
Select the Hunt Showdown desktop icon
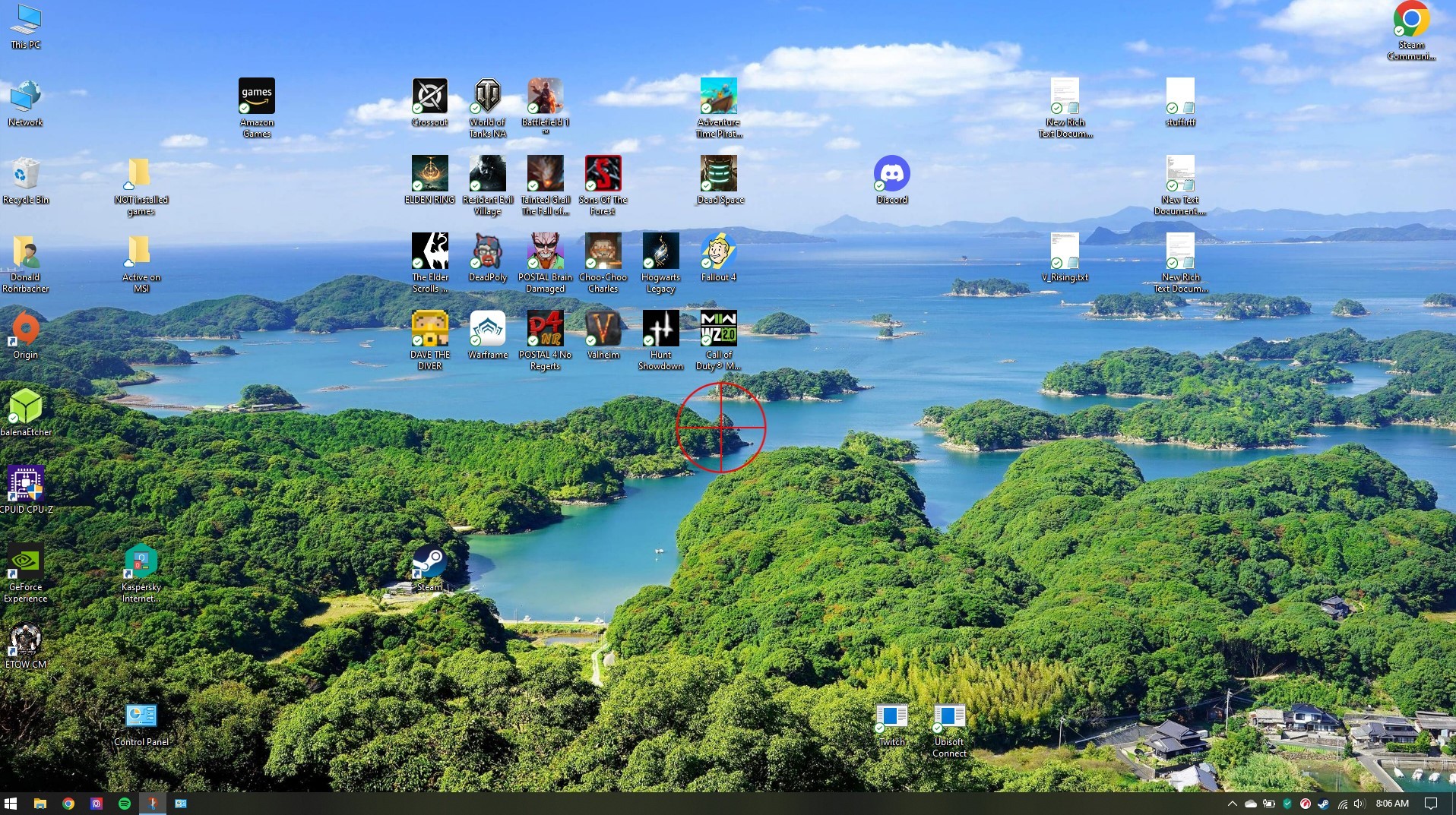(x=660, y=329)
